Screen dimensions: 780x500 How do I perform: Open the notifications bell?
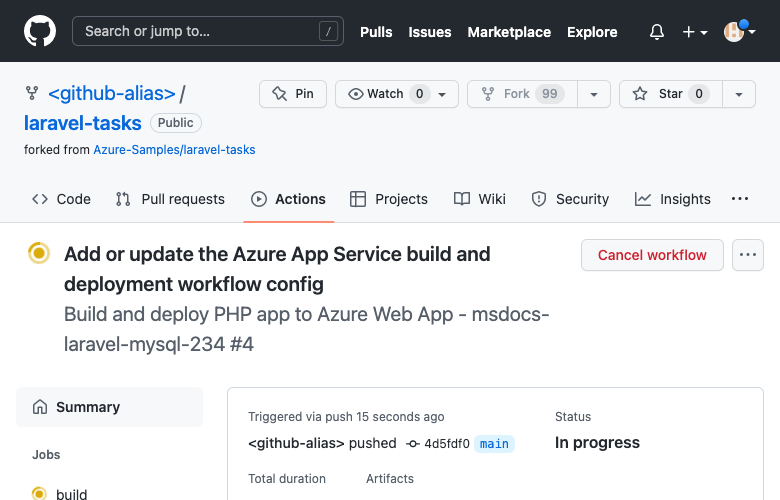tap(657, 32)
